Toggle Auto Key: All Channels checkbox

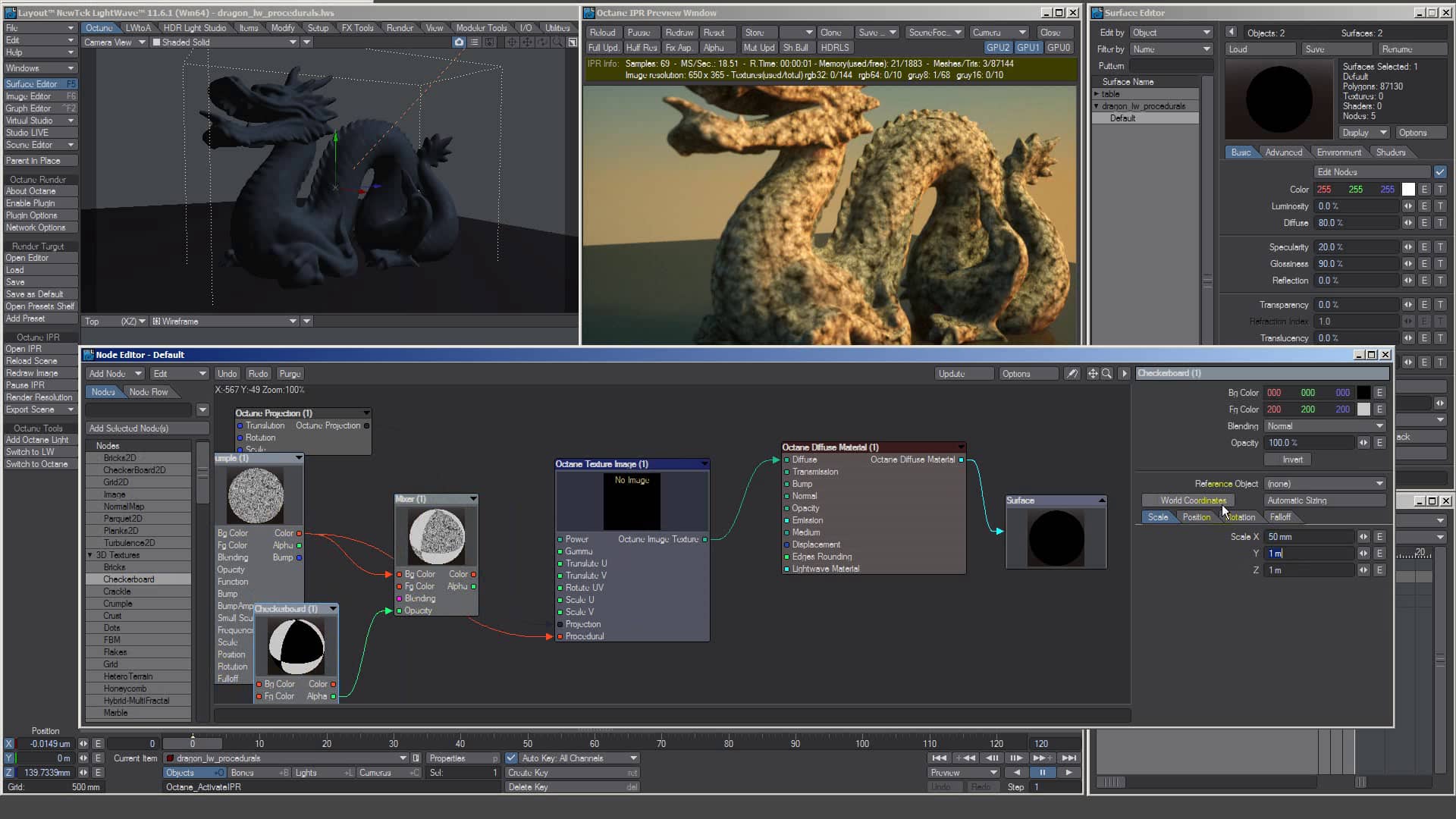pos(511,758)
